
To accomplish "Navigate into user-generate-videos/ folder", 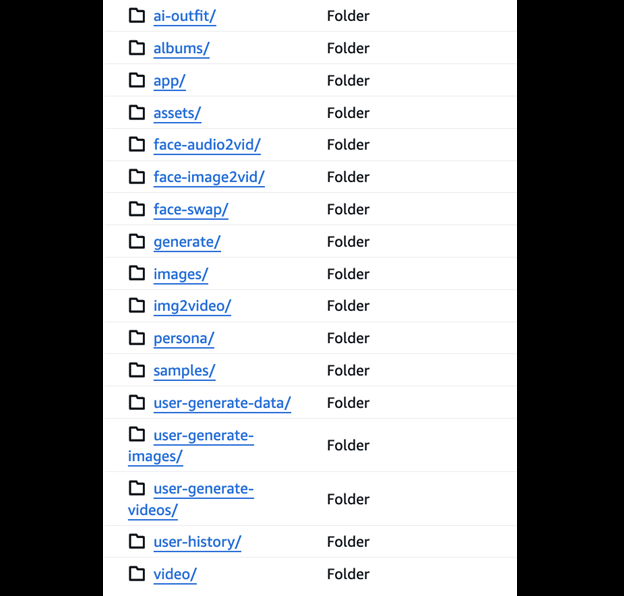I will tap(203, 489).
